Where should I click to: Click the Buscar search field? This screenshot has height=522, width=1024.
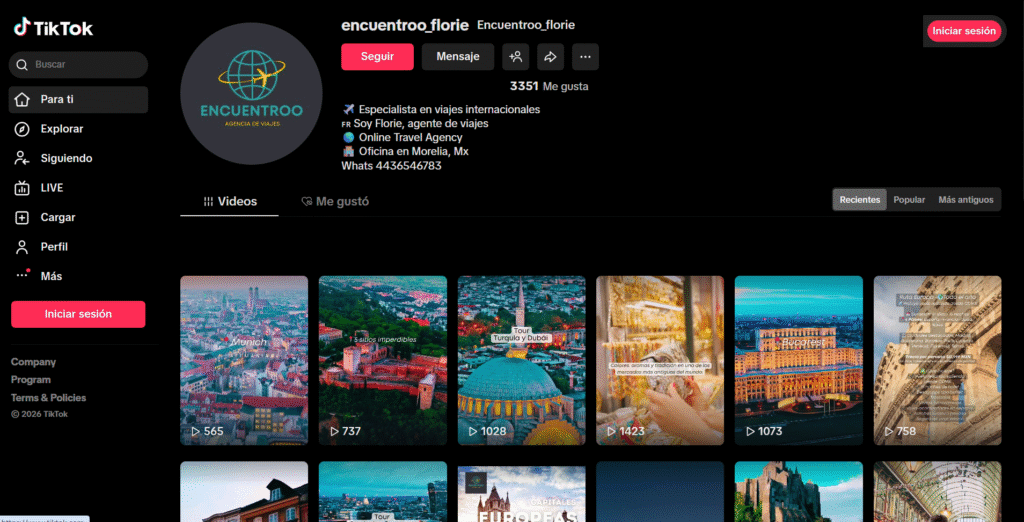click(x=85, y=65)
